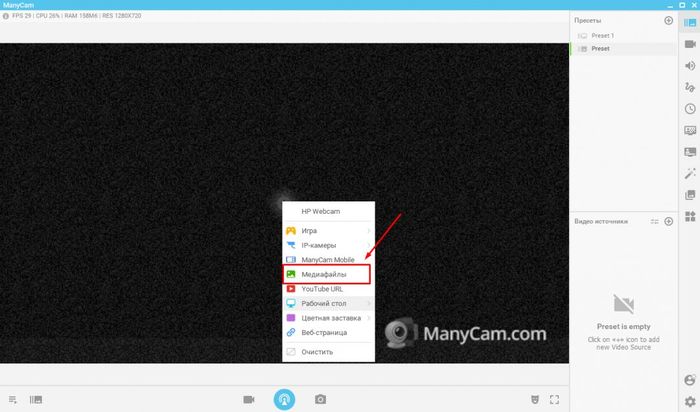This screenshot has width=700, height=412.
Task: Open the Effects magic wand tab
Action: [690, 173]
